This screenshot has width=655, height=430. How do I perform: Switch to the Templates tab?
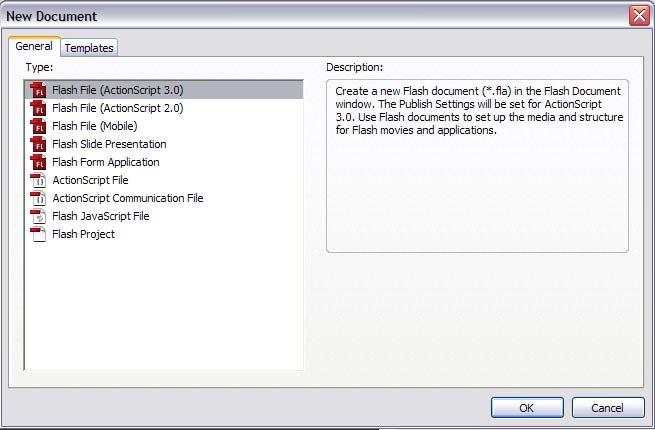point(89,48)
